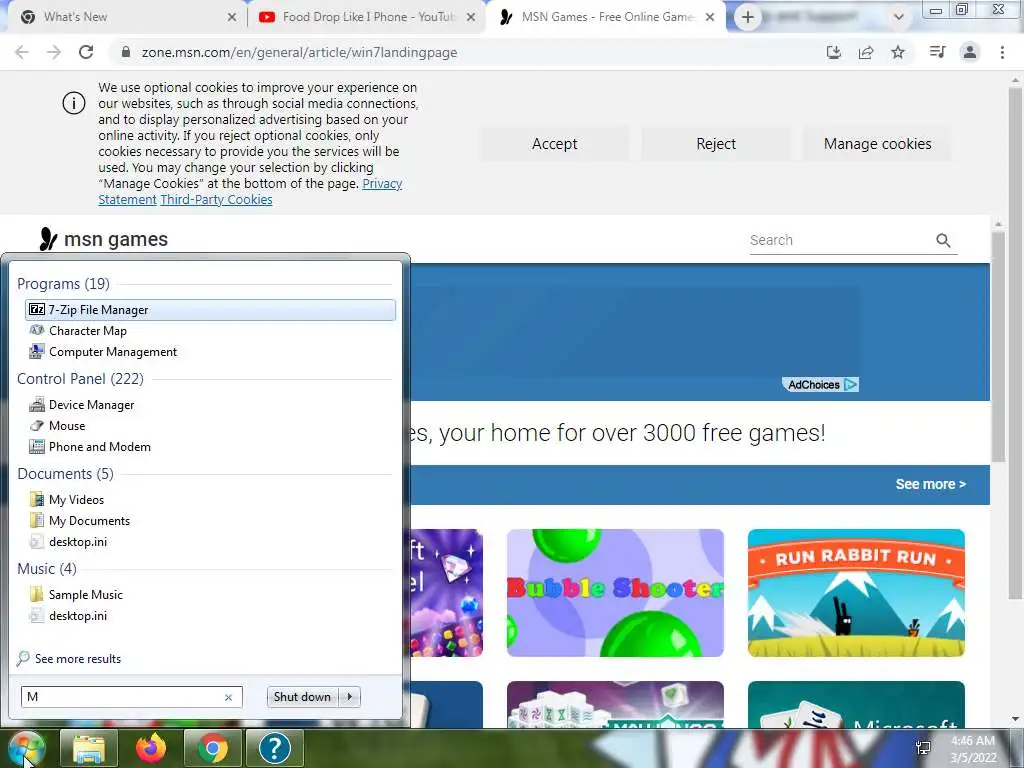1024x768 pixels.
Task: Click the Windows Start orb
Action: (26, 748)
